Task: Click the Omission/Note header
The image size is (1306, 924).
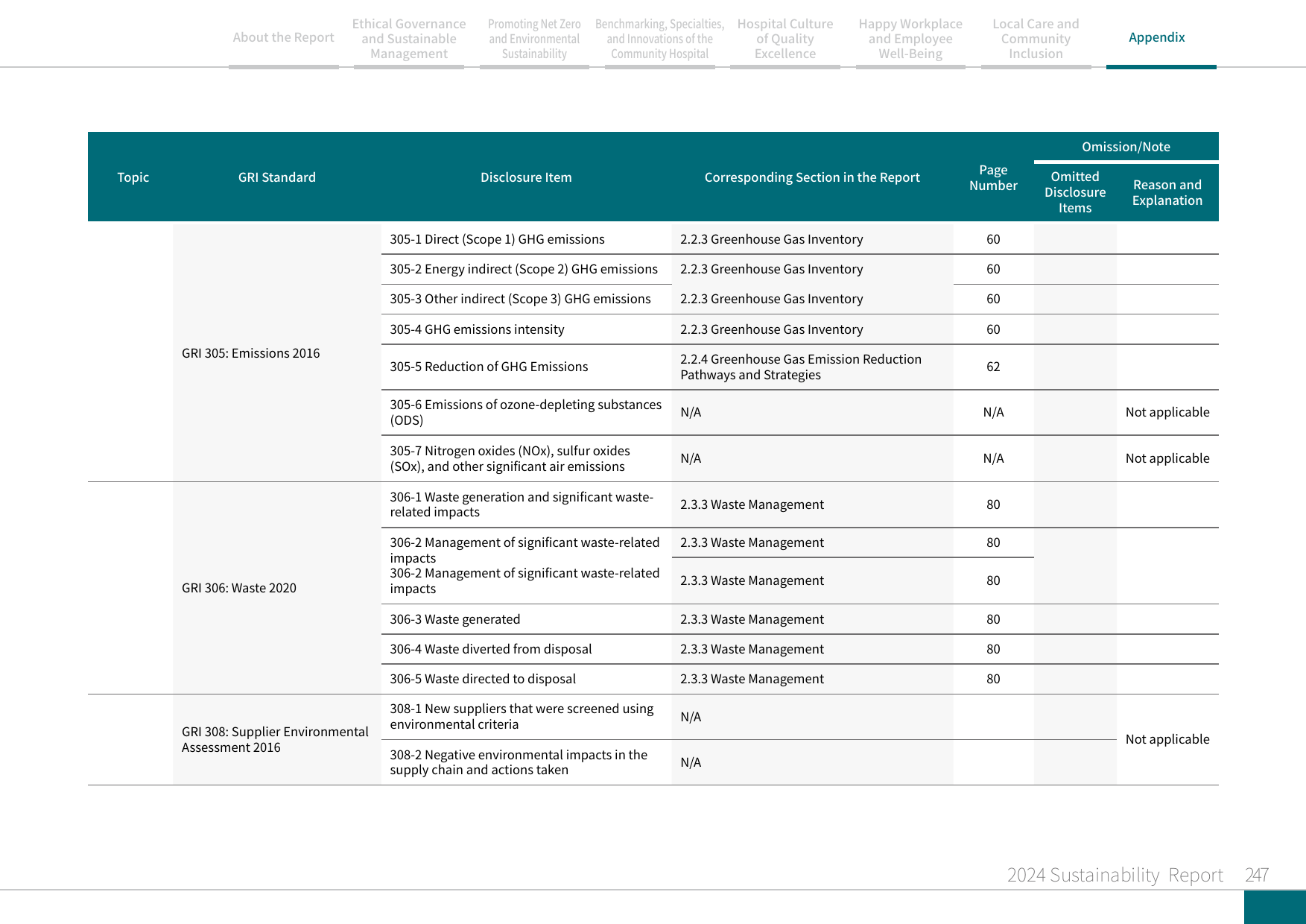Action: tap(1126, 147)
